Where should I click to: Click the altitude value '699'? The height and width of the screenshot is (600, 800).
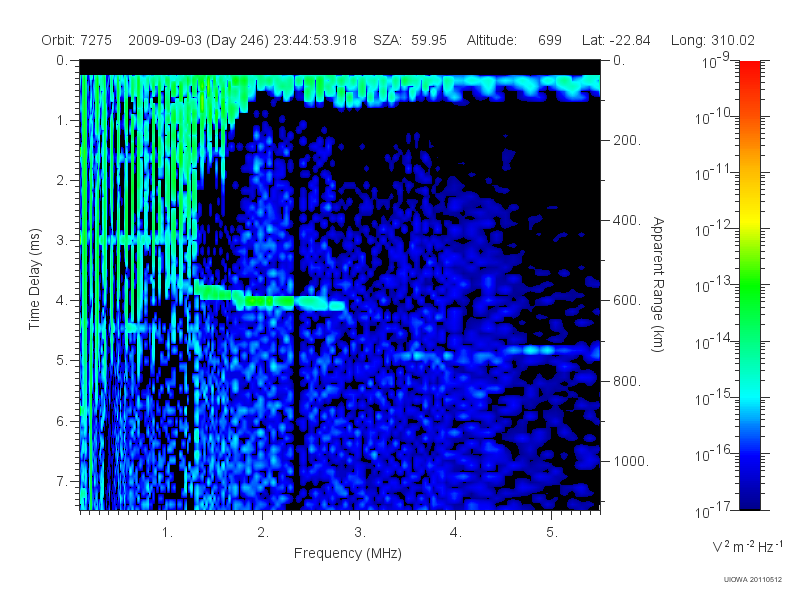coord(549,40)
